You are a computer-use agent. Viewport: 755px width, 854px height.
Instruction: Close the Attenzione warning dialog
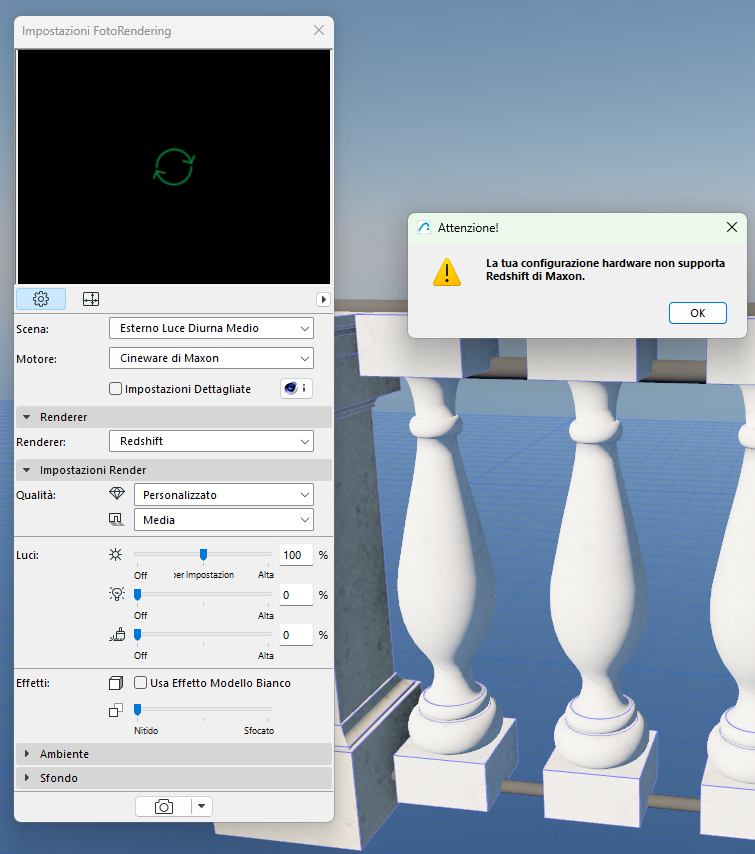click(732, 227)
